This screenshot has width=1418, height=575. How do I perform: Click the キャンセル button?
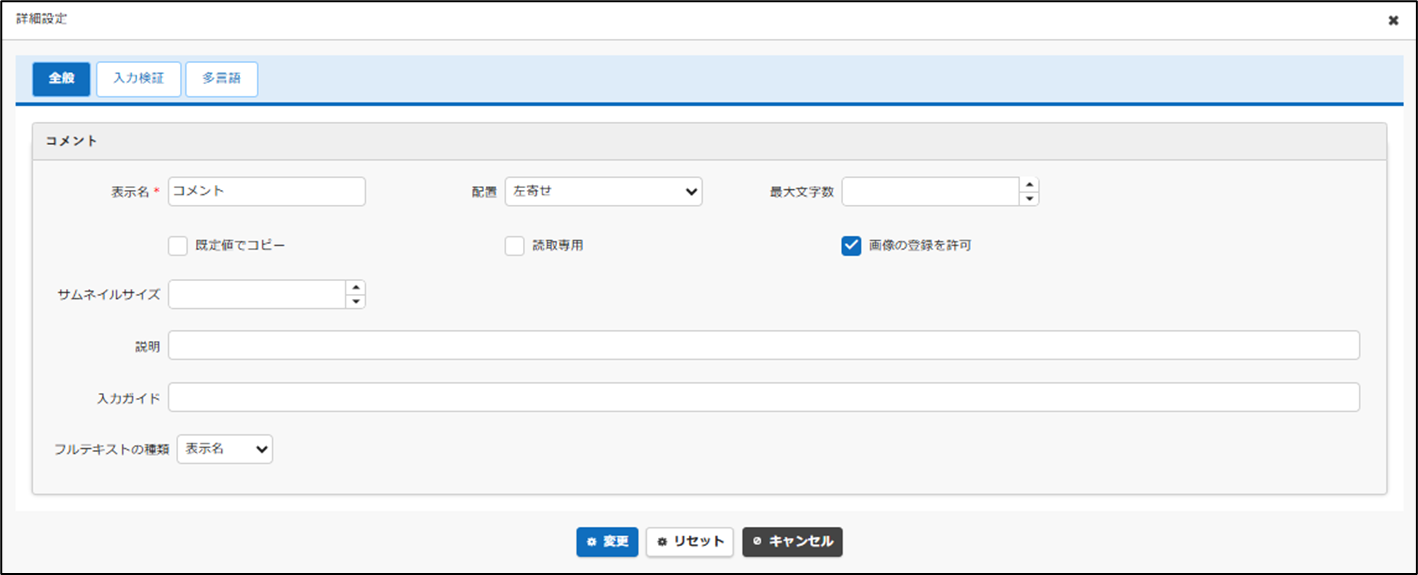(x=792, y=542)
